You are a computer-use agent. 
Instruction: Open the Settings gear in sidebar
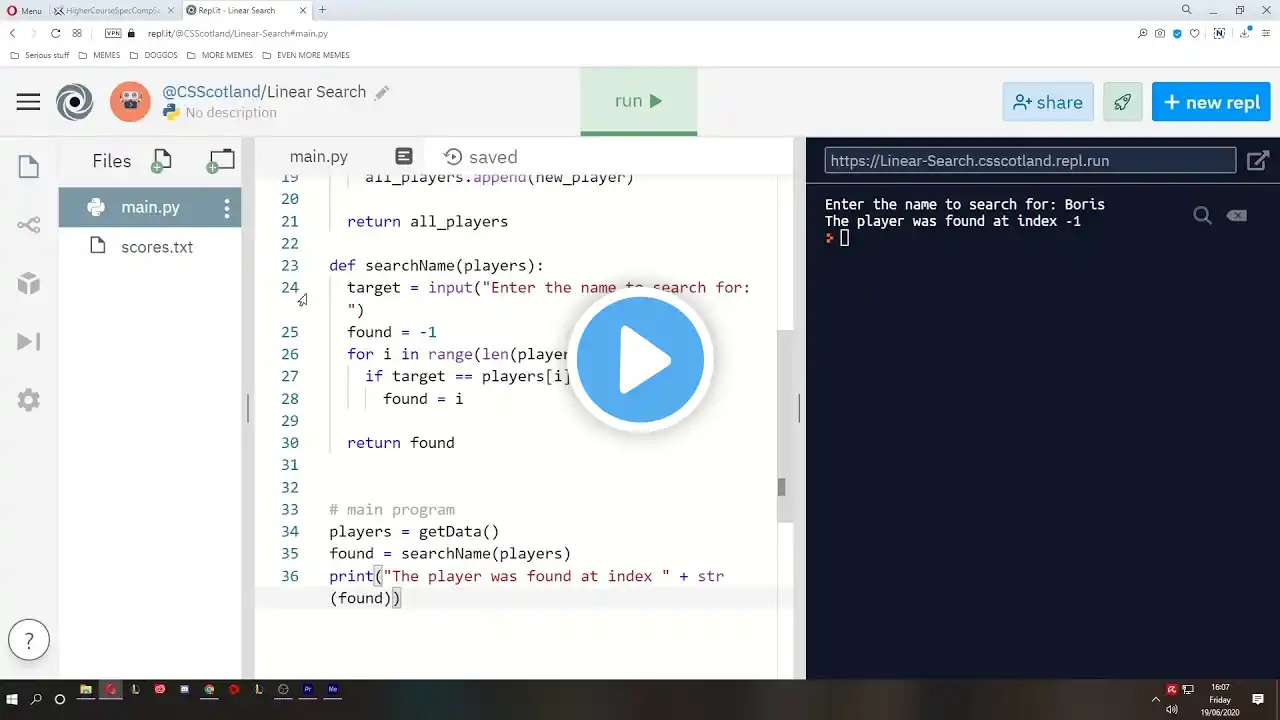click(28, 400)
